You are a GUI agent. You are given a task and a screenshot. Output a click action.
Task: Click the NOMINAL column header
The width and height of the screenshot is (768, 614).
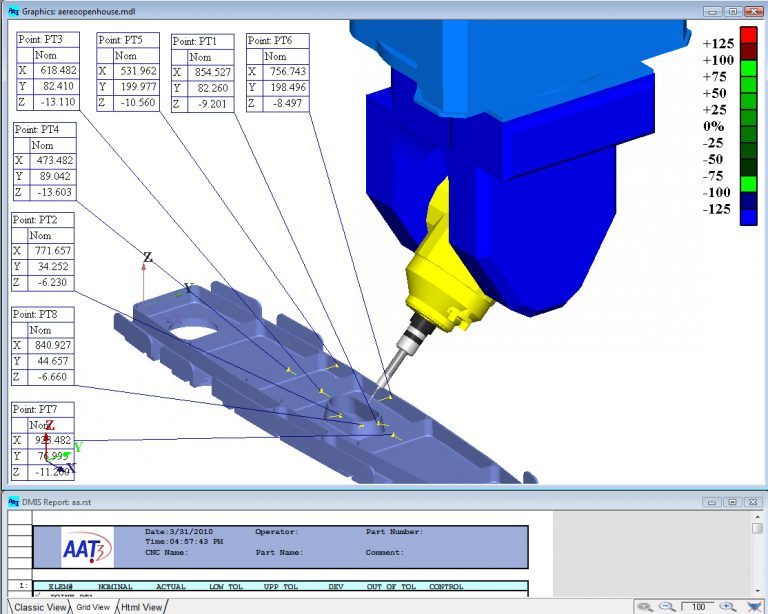[115, 587]
